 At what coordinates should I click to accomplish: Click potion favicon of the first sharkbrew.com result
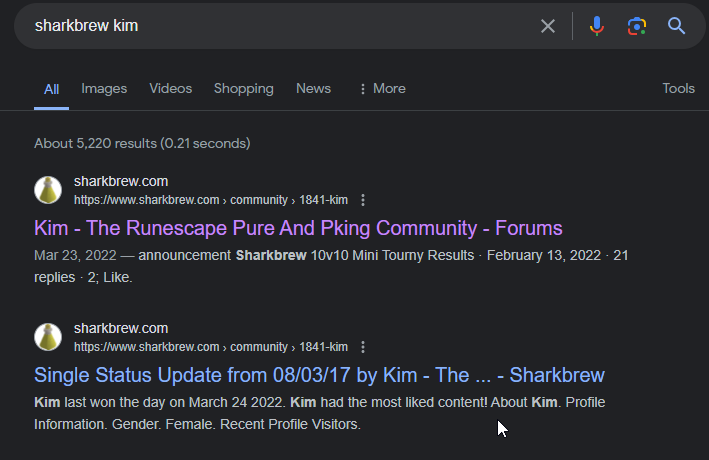(x=48, y=190)
